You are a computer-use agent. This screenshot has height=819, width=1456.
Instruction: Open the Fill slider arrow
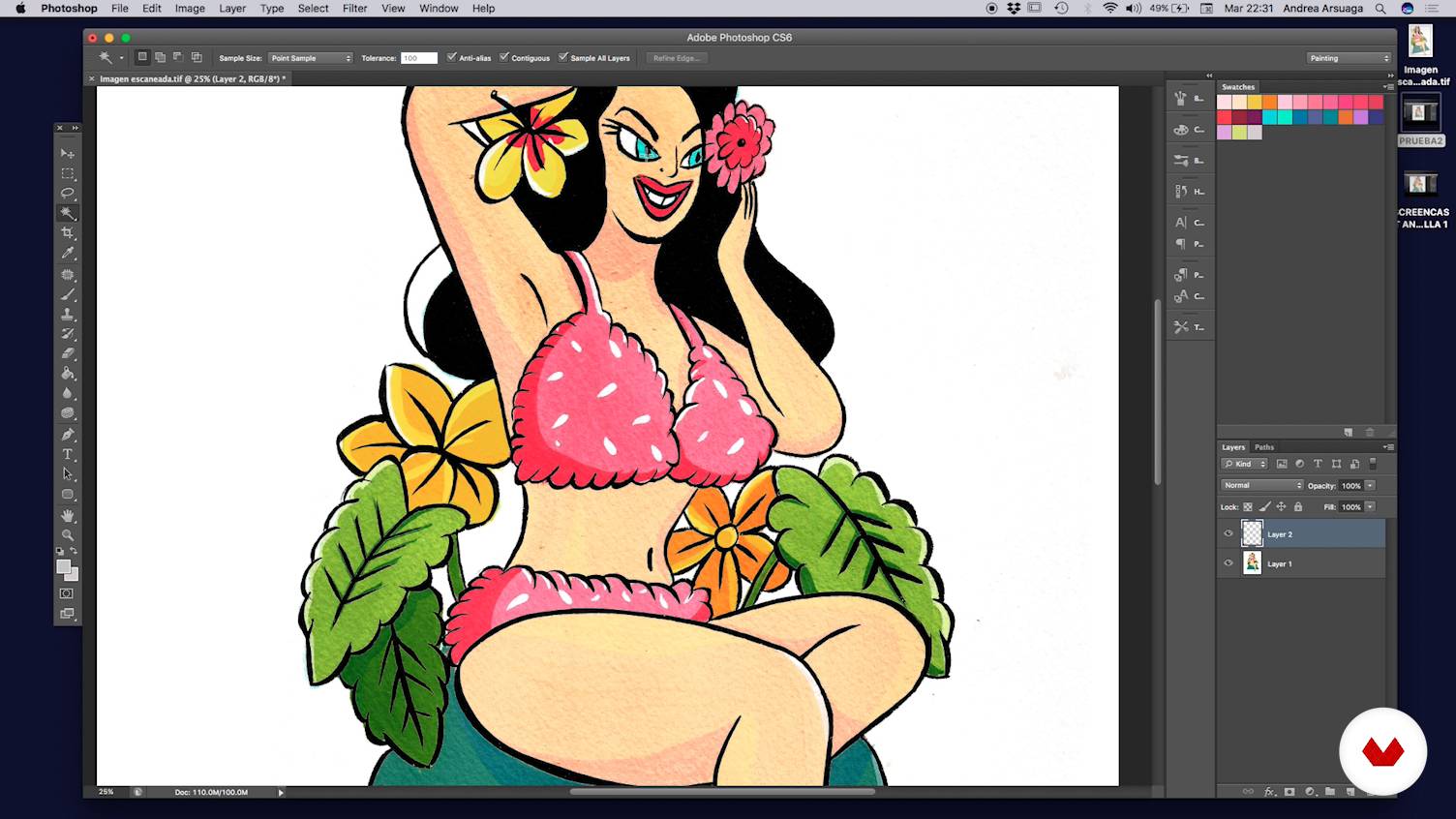click(1370, 506)
